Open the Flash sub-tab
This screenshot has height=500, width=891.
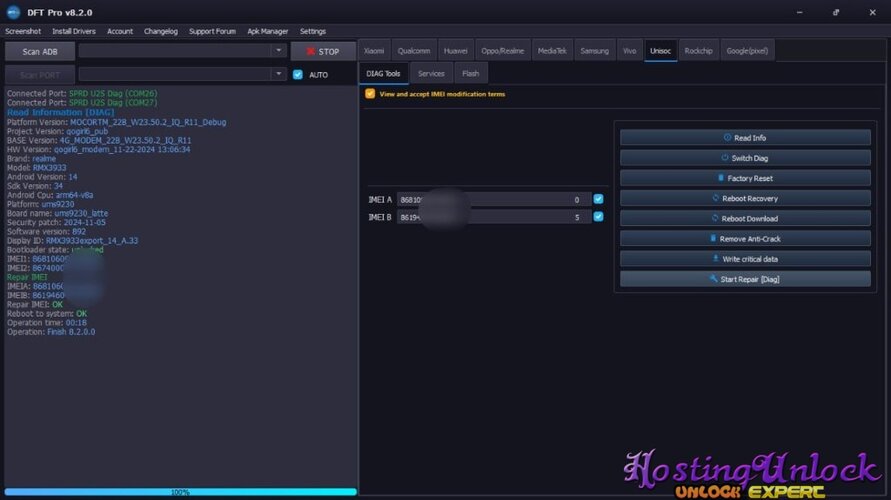click(x=471, y=73)
